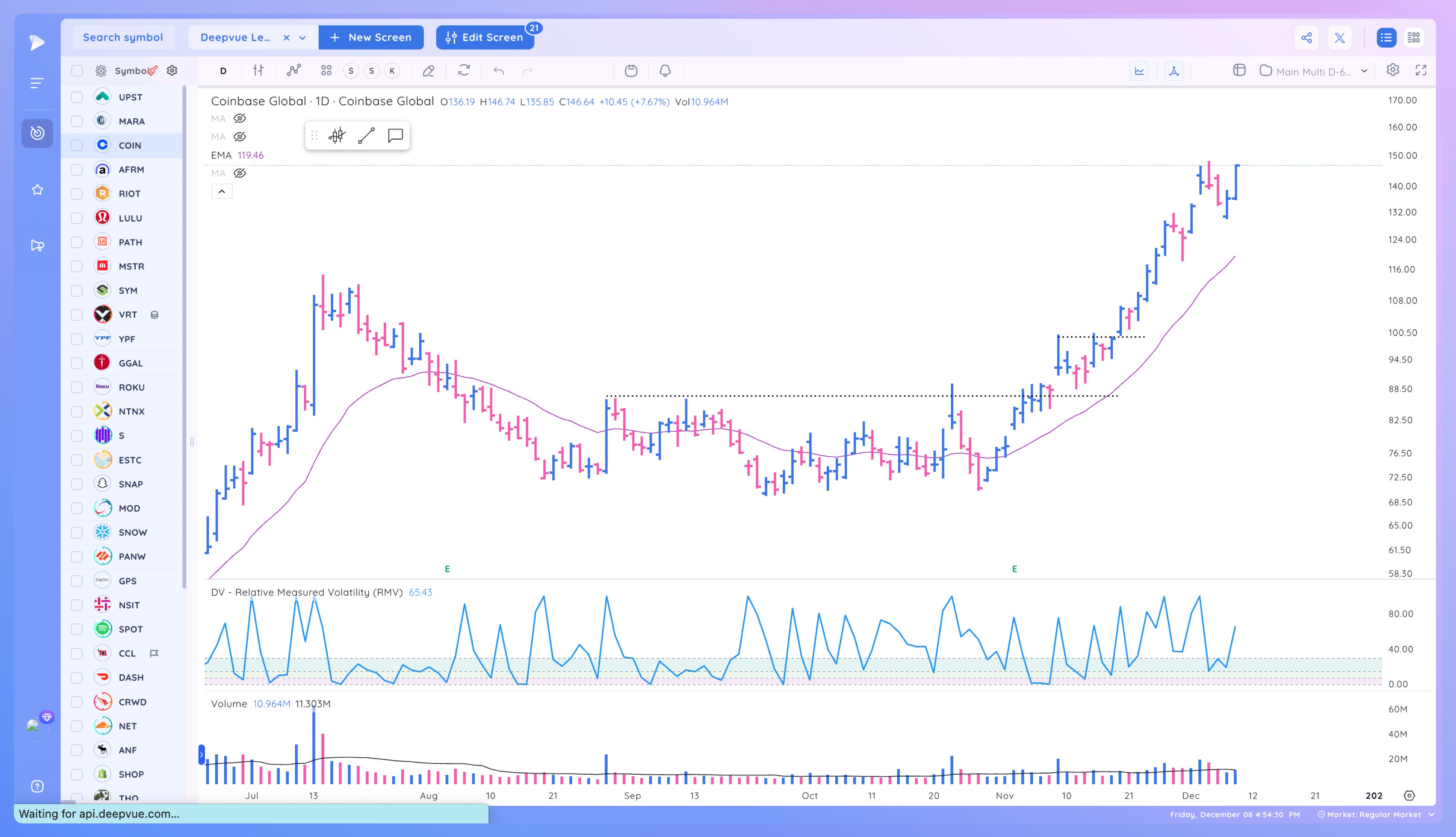The width and height of the screenshot is (1456, 837).
Task: Open the chart style bars icon
Action: point(259,71)
